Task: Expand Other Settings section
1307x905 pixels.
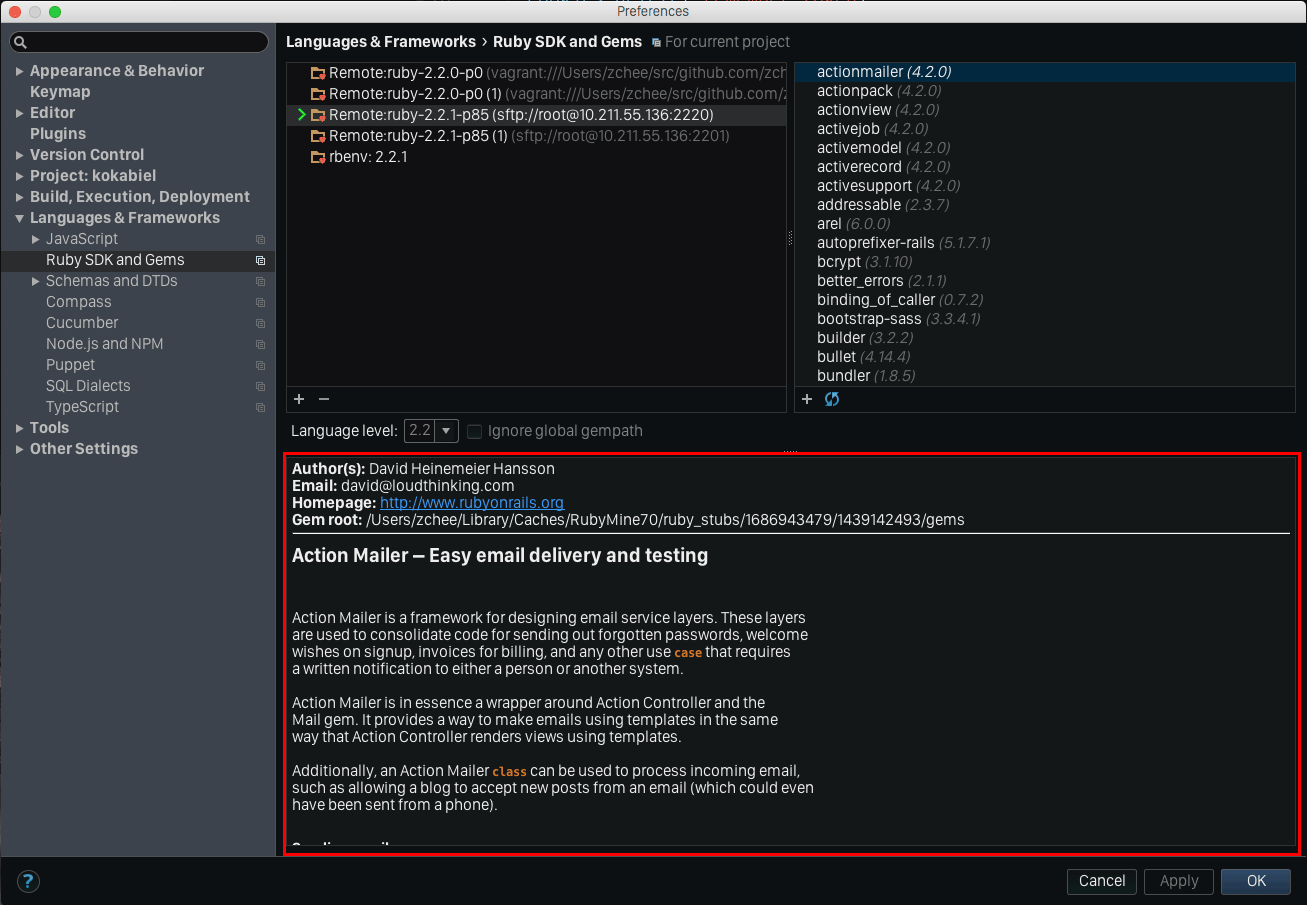Action: [20, 449]
